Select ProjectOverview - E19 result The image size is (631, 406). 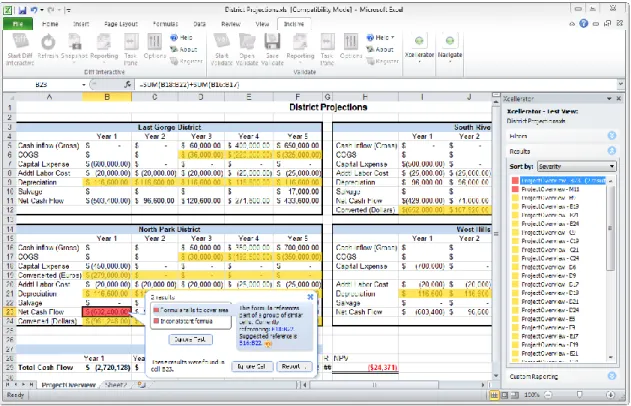click(546, 206)
